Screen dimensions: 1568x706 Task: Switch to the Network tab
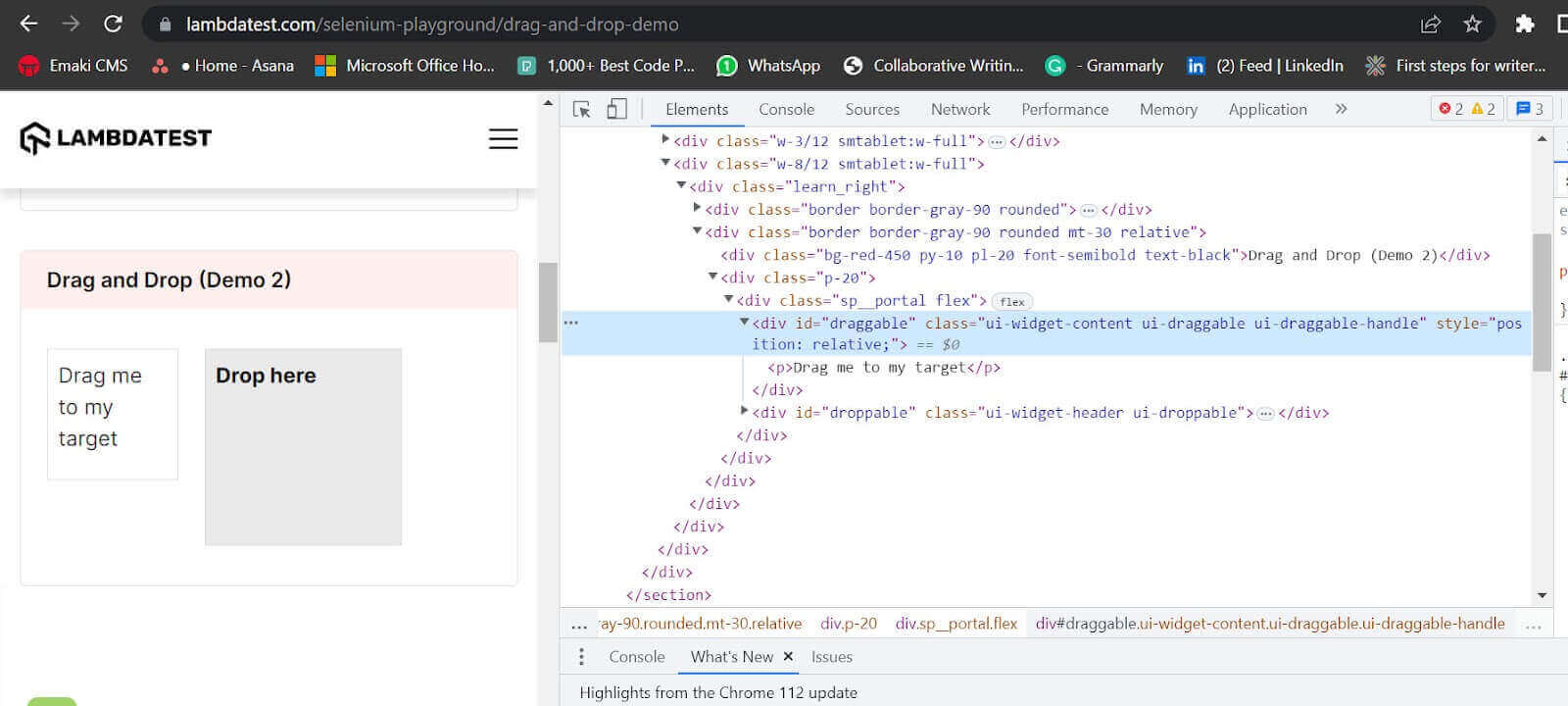point(959,109)
